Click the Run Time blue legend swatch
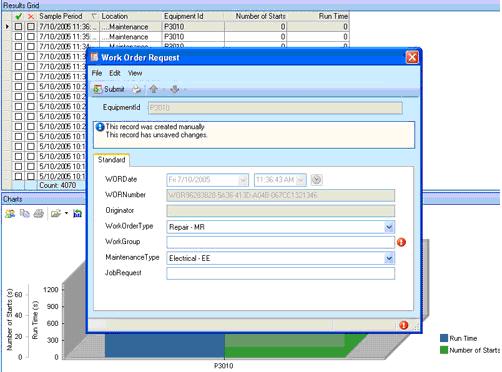This screenshot has height=372, width=502. pyautogui.click(x=444, y=338)
